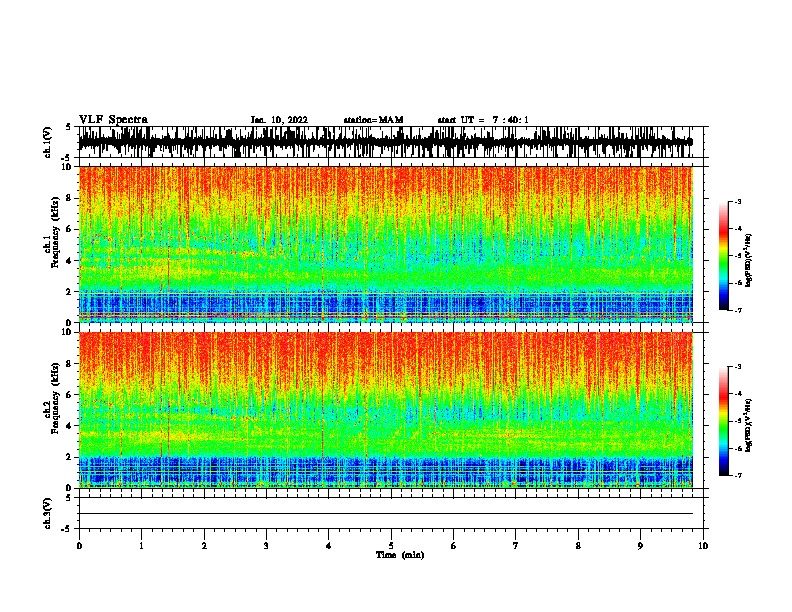Click the ch.3(V) axis label
Image resolution: width=792 pixels, height=612 pixels.
pyautogui.click(x=48, y=513)
